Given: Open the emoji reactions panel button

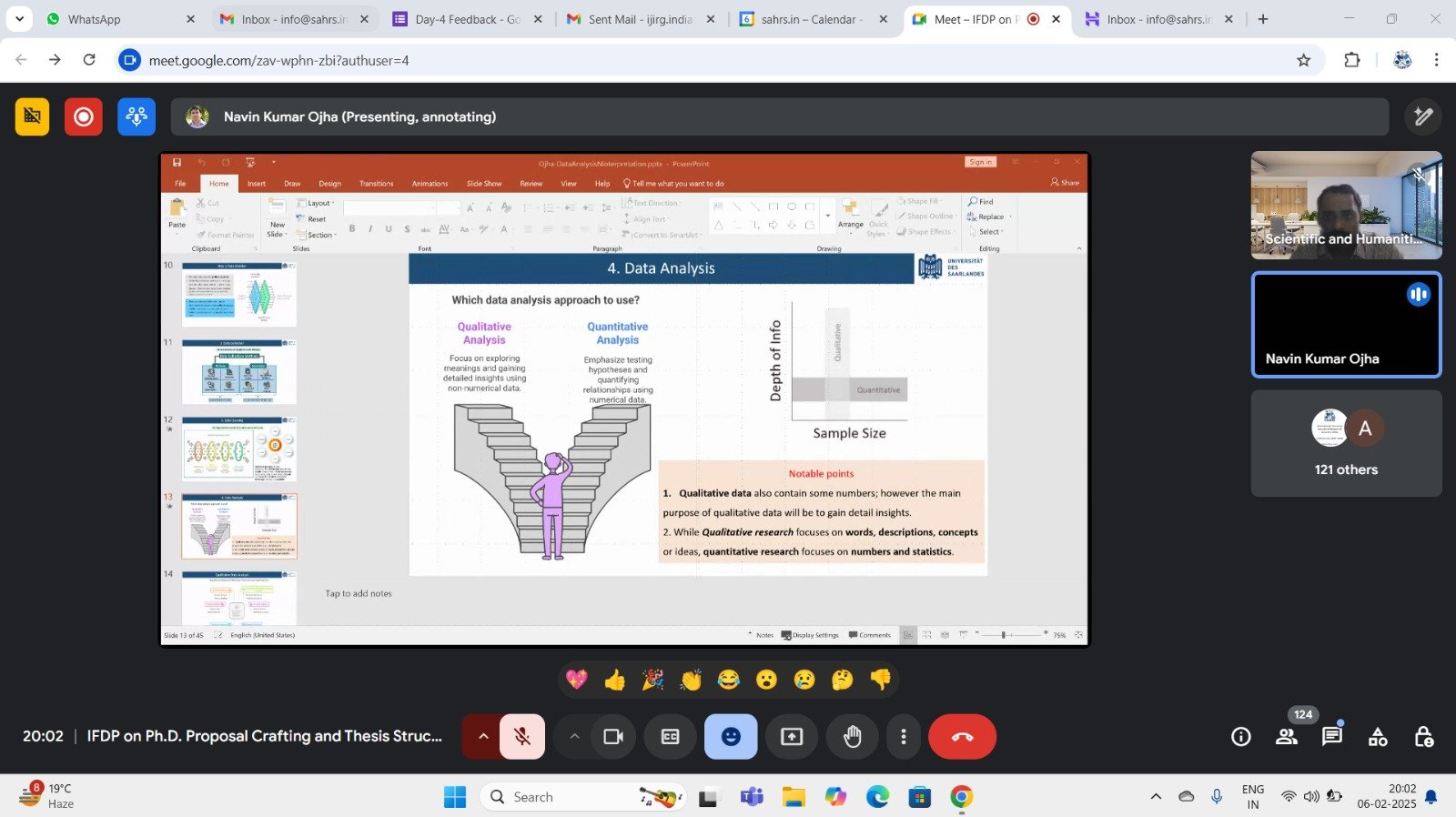Looking at the screenshot, I should click(730, 737).
